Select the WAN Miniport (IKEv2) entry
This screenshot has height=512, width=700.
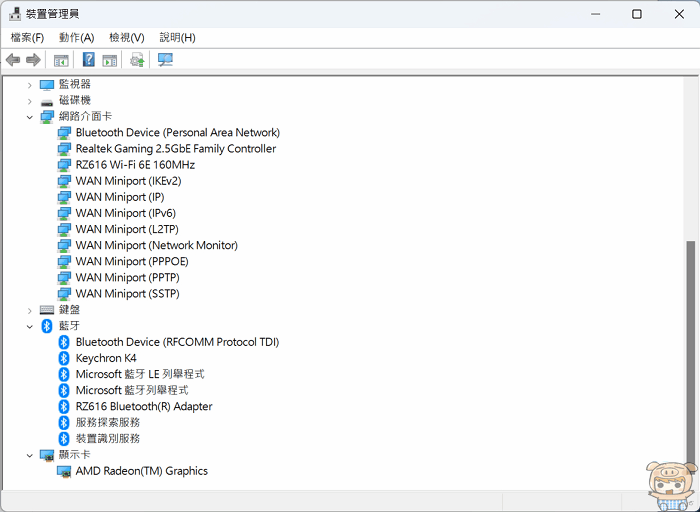[129, 181]
